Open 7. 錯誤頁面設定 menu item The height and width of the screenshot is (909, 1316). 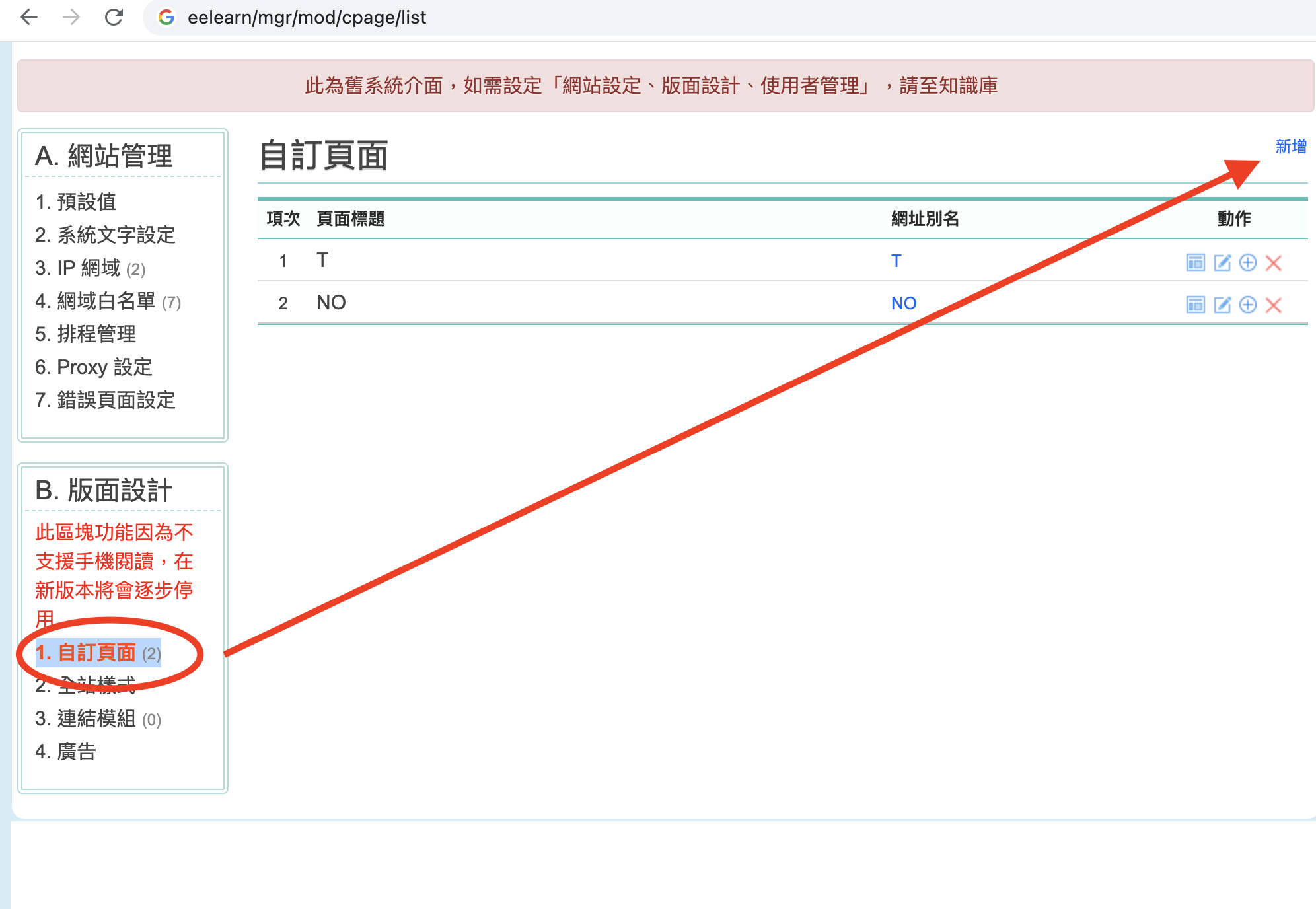point(105,400)
